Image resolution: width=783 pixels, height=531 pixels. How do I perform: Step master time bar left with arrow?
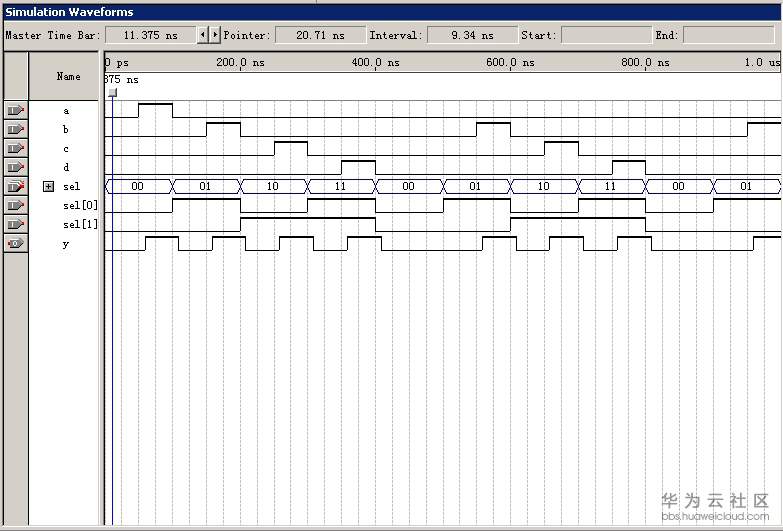click(202, 35)
